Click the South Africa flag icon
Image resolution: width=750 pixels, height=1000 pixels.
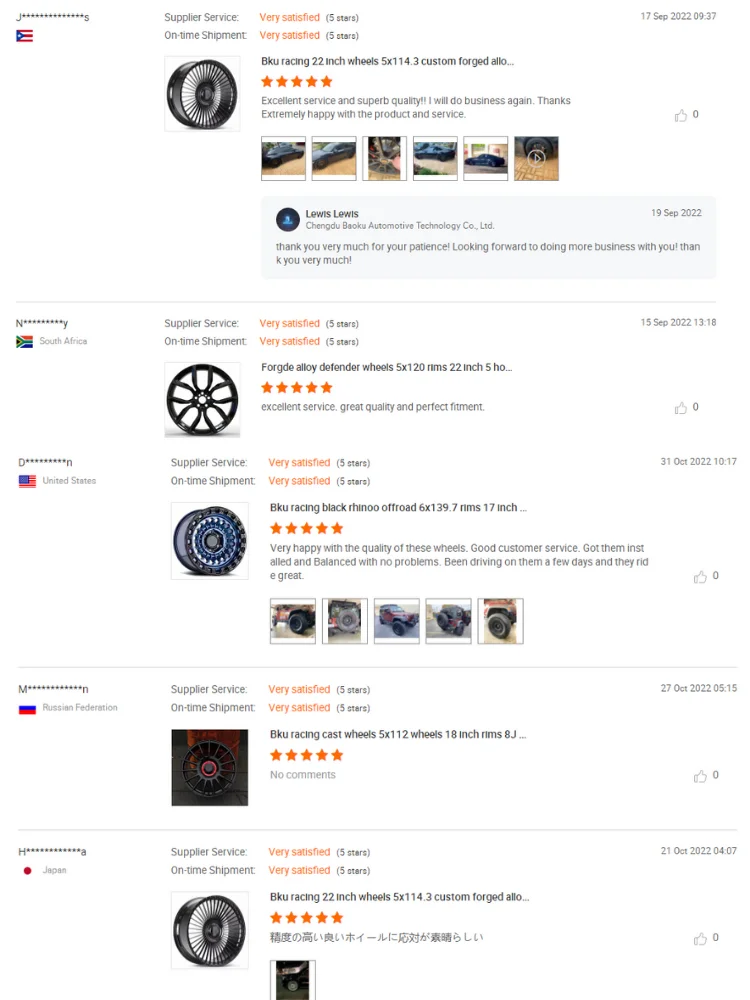coord(24,342)
